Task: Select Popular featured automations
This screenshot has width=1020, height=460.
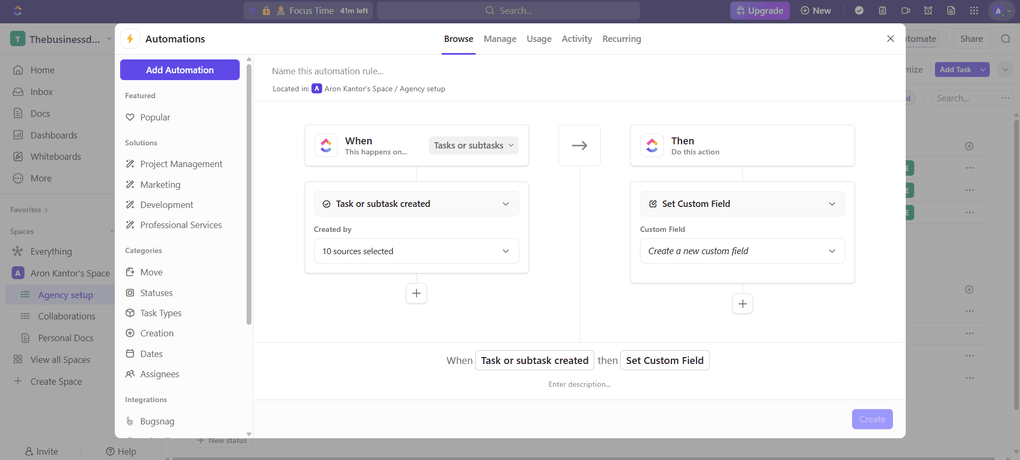Action: pos(155,118)
